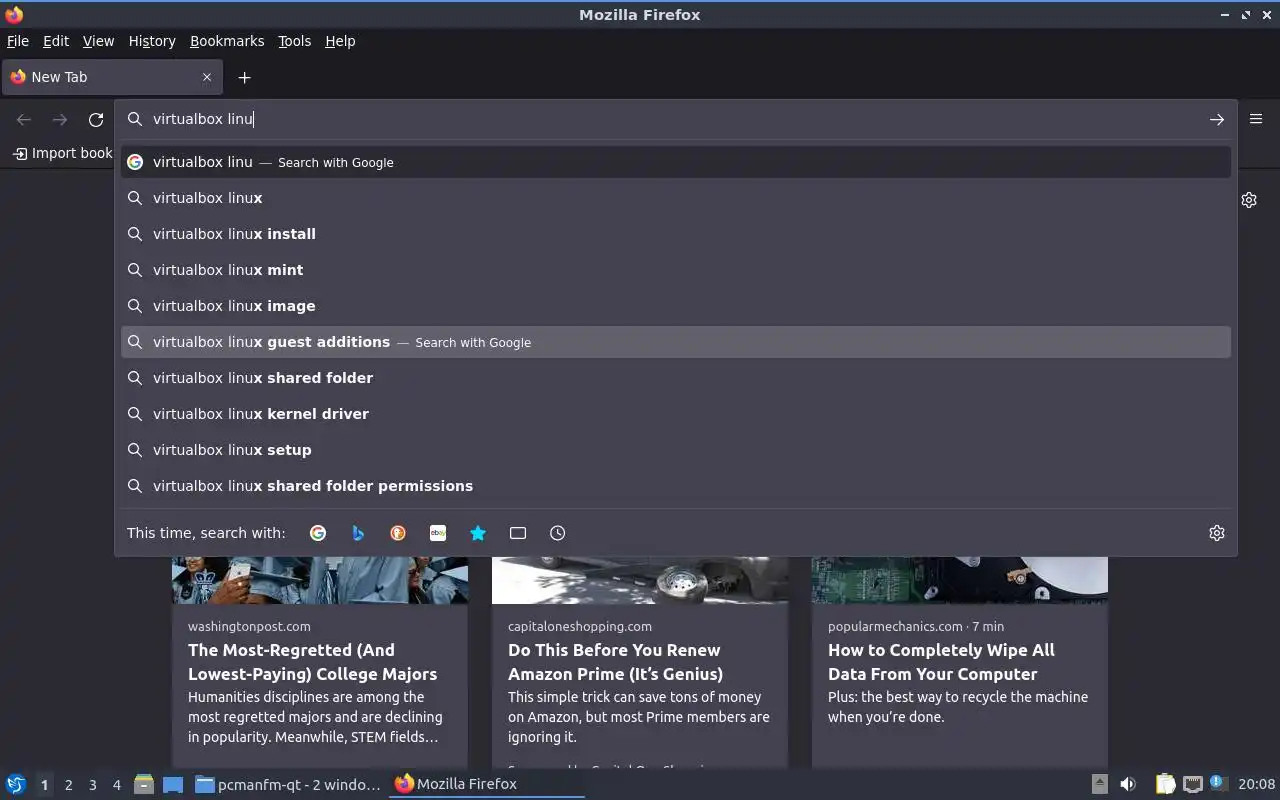This screenshot has height=800, width=1280.
Task: Open the notification info tray icon
Action: point(1217,783)
